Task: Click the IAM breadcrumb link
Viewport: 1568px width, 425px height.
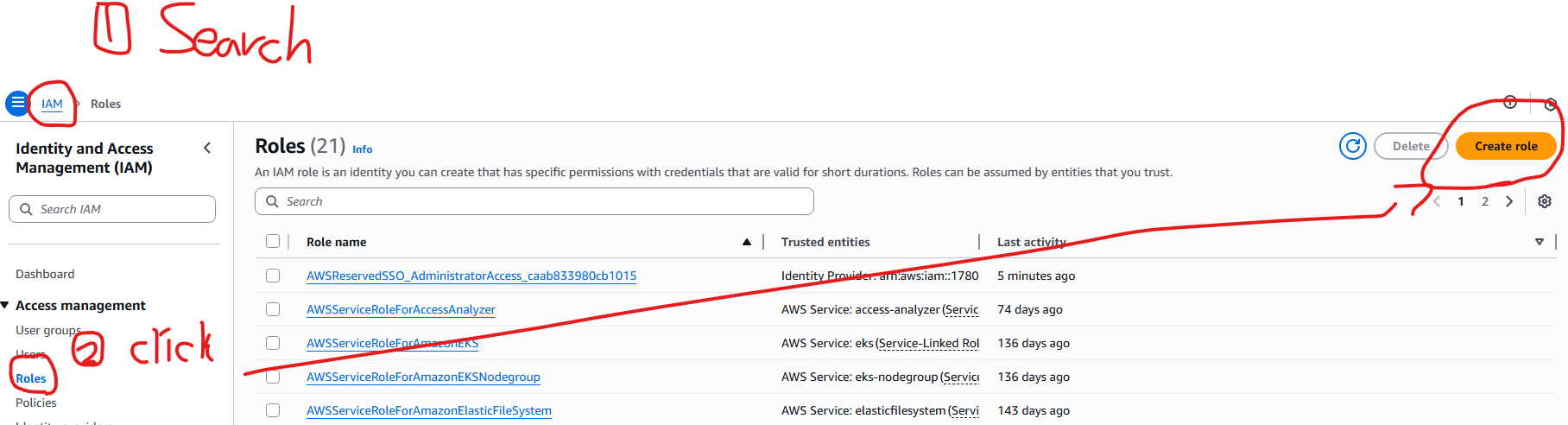Action: 52,104
